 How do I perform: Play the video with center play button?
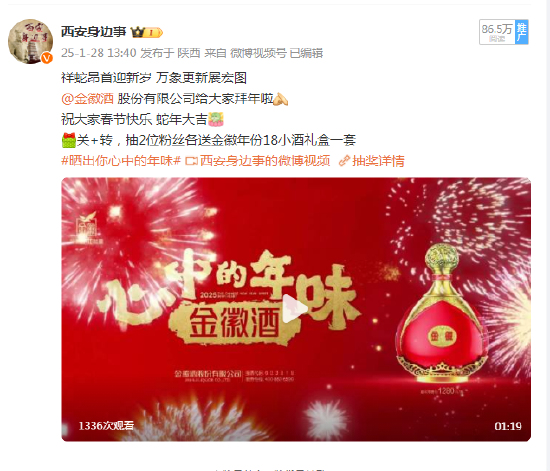tap(295, 309)
